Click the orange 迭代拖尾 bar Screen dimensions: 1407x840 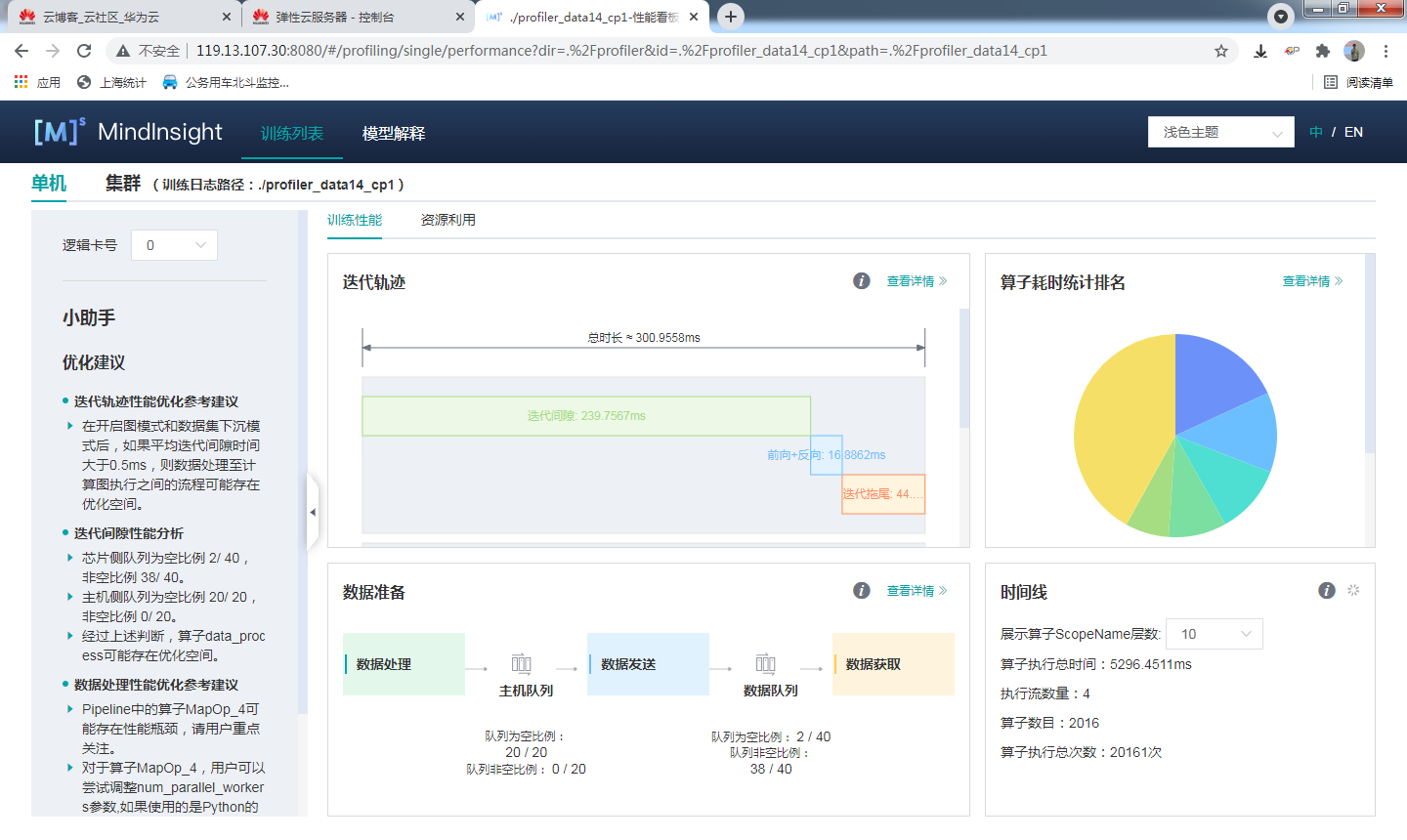coord(883,494)
